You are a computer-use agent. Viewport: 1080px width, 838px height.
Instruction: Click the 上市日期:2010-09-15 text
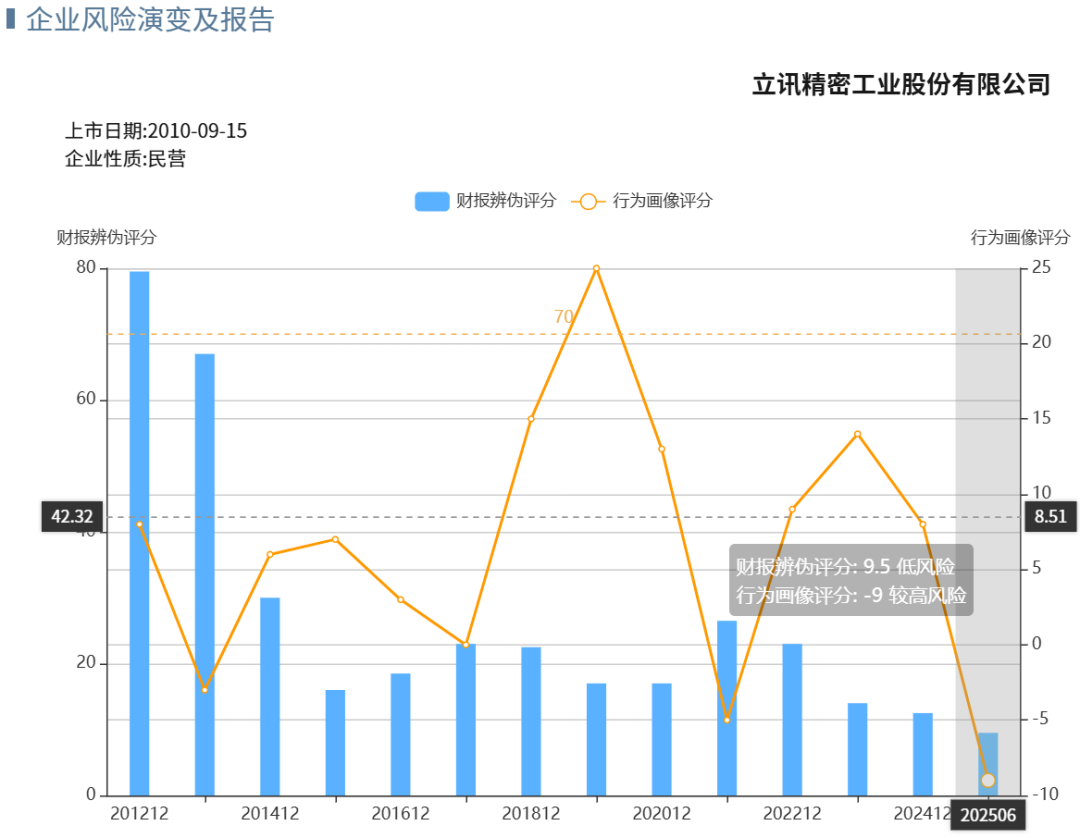click(x=156, y=131)
